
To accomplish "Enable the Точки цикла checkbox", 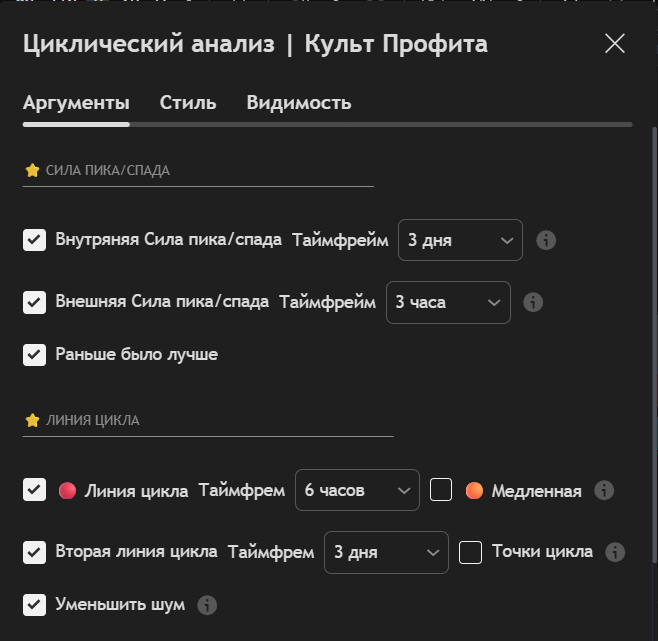I will click(x=471, y=552).
